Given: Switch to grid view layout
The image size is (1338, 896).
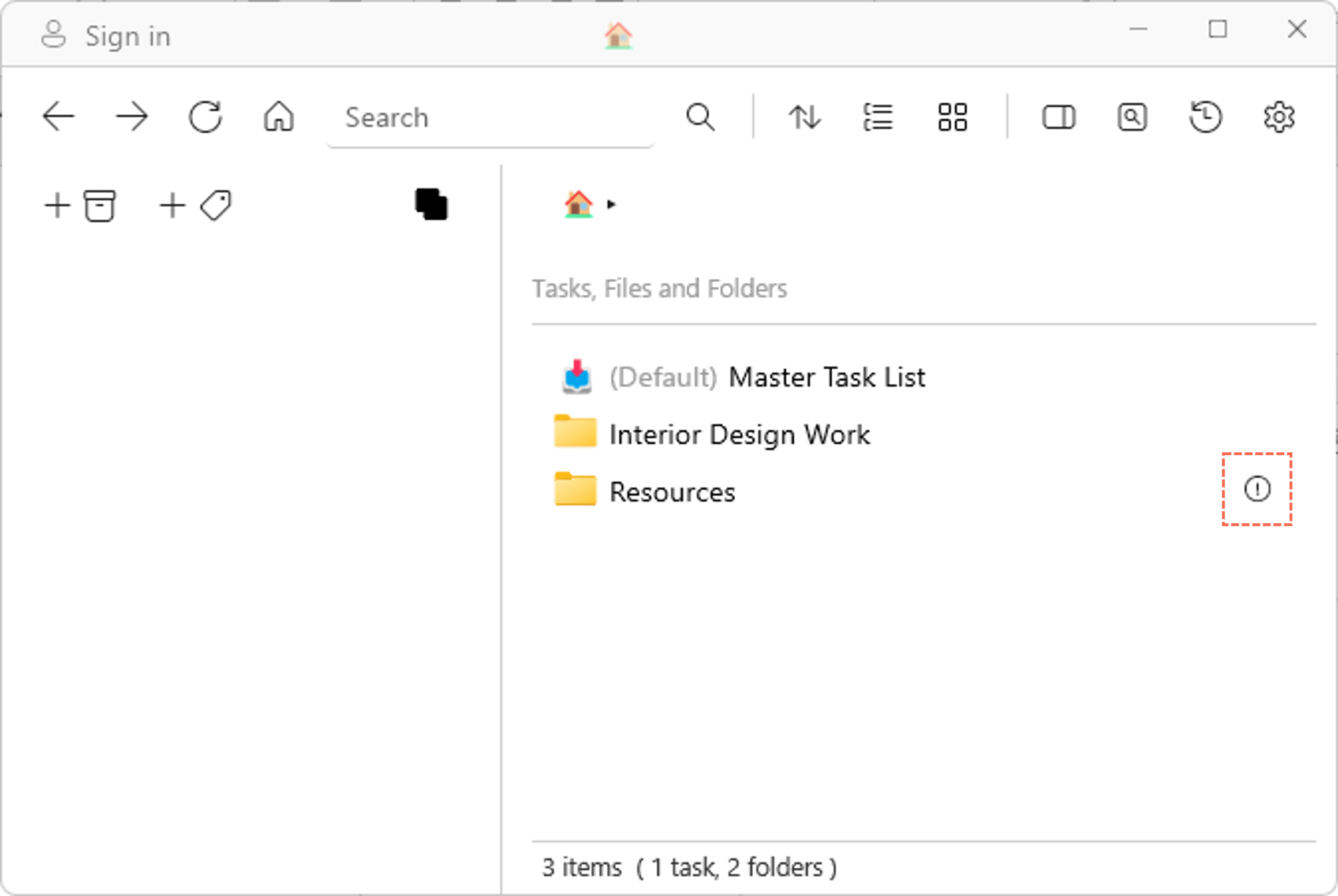Looking at the screenshot, I should pyautogui.click(x=952, y=117).
